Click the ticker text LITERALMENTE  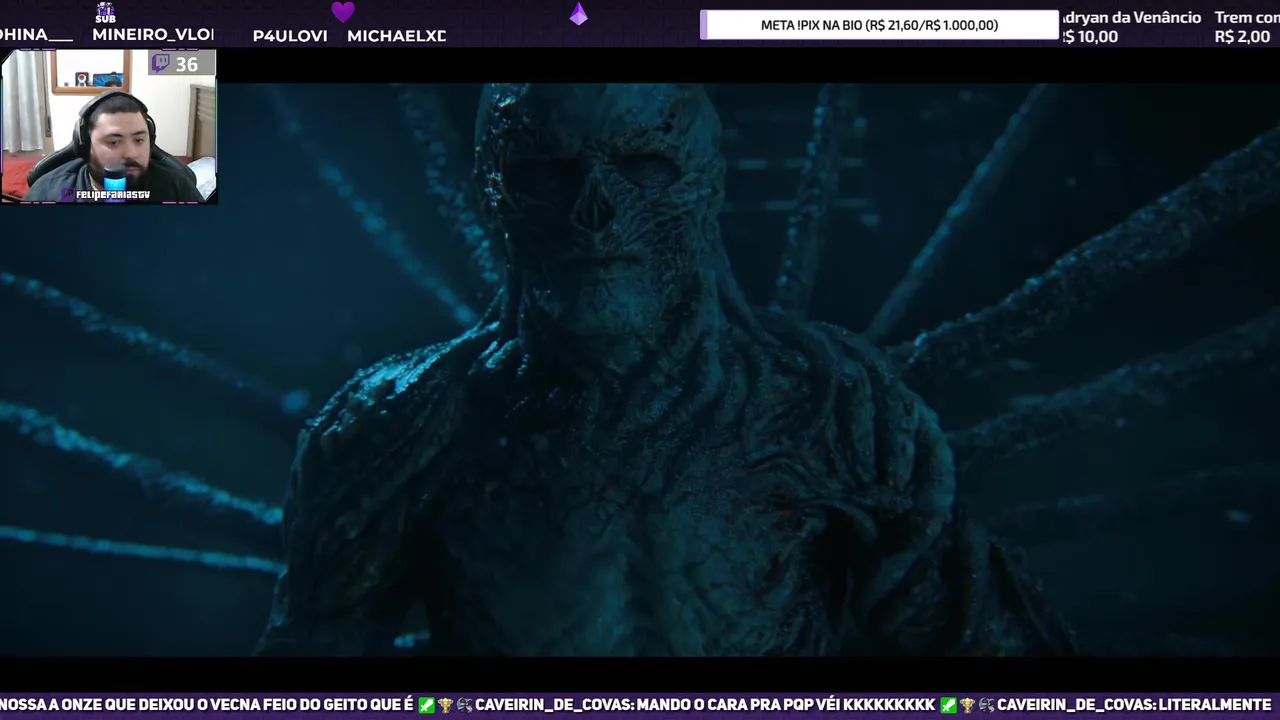click(1215, 705)
